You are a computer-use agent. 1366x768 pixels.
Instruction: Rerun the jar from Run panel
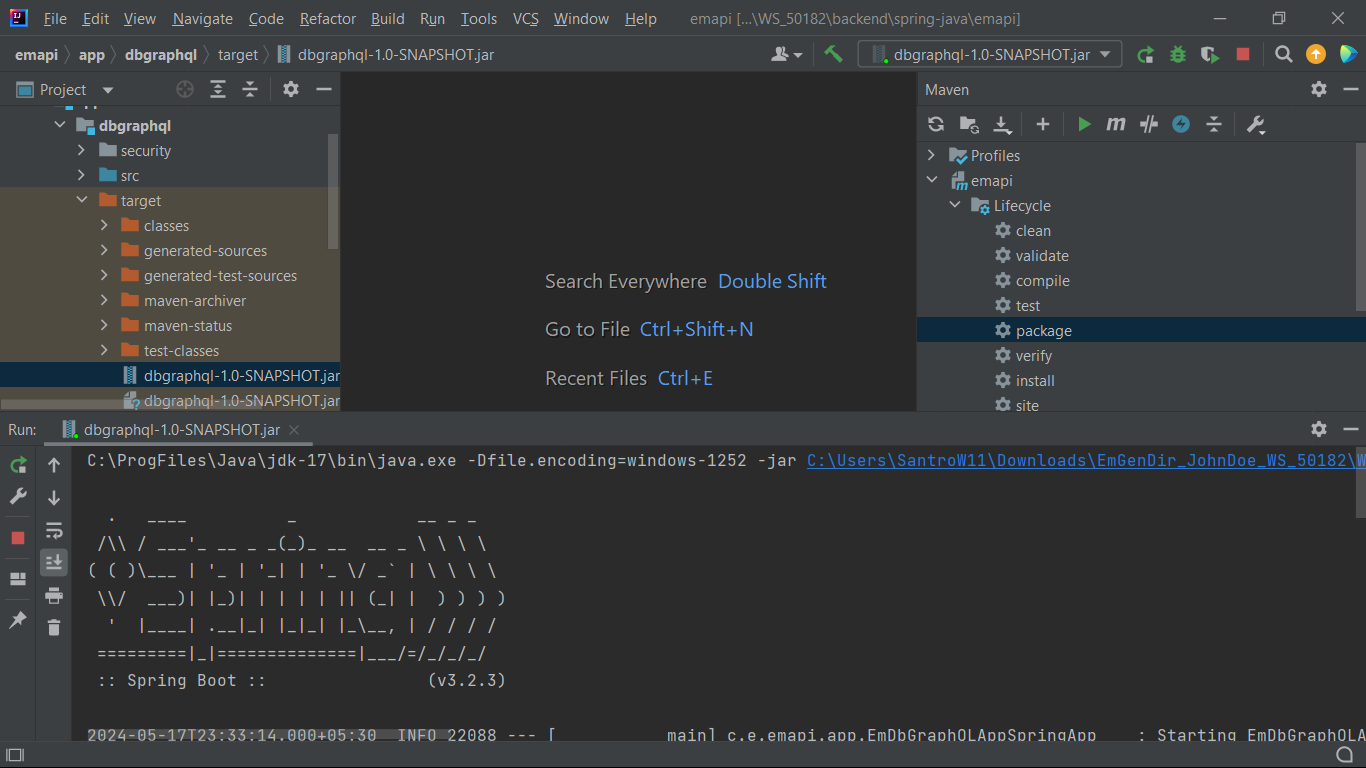[18, 464]
